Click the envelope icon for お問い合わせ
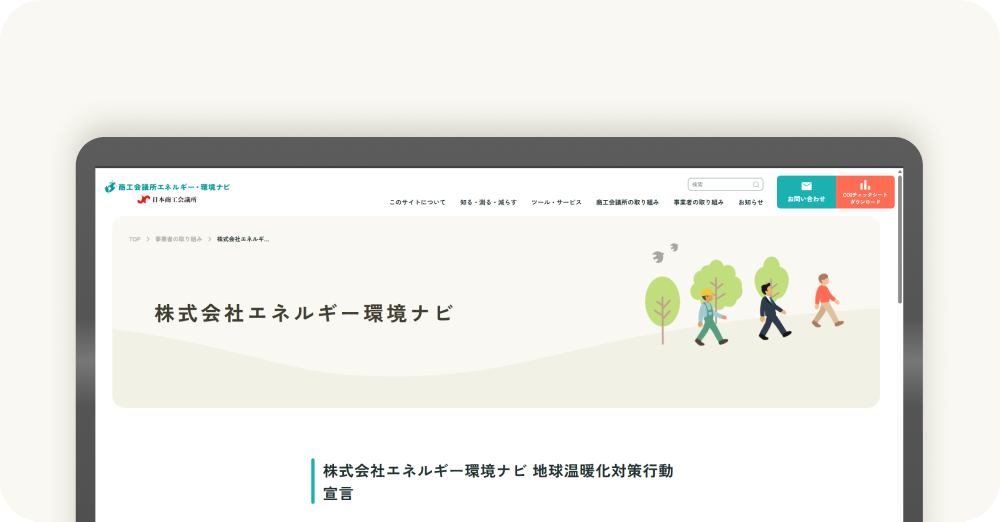1000x522 pixels. pos(806,186)
